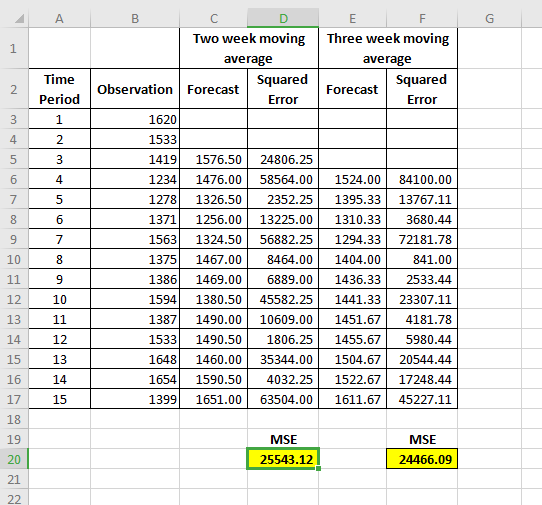The width and height of the screenshot is (542, 505).
Task: Select squared error cell 58564.00
Action: [283, 179]
